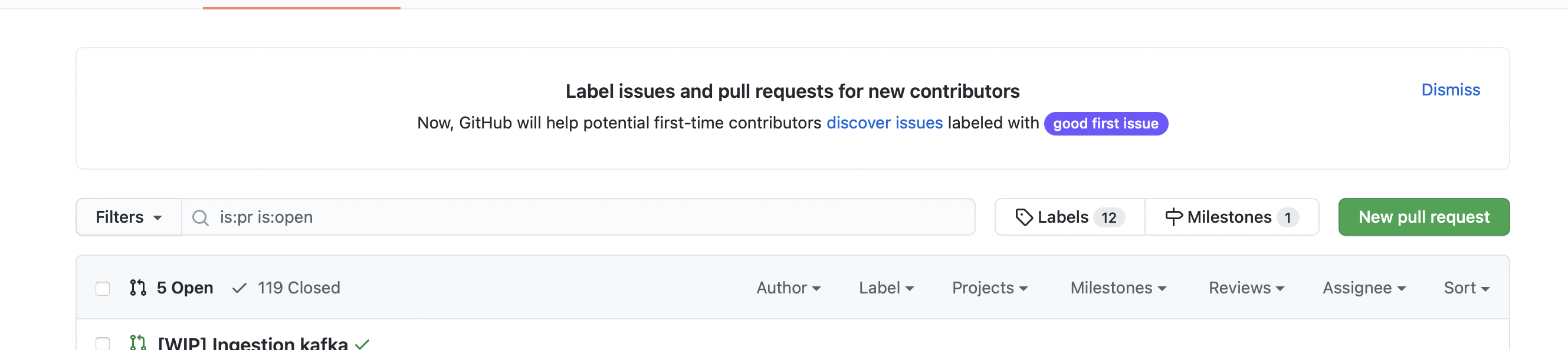Click the pull request icon beside 5 Open
Screen dimensions: 1568x350
pos(137,288)
